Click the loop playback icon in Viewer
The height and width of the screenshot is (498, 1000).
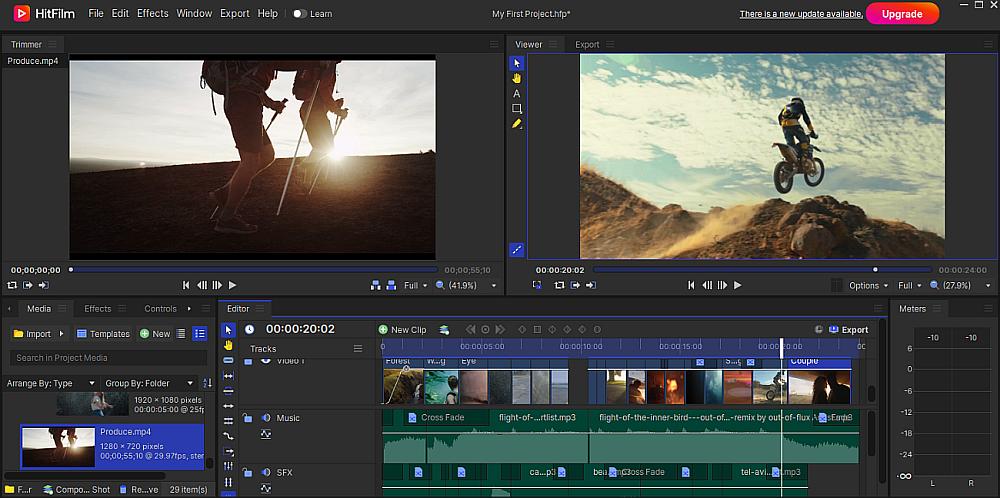click(x=559, y=285)
